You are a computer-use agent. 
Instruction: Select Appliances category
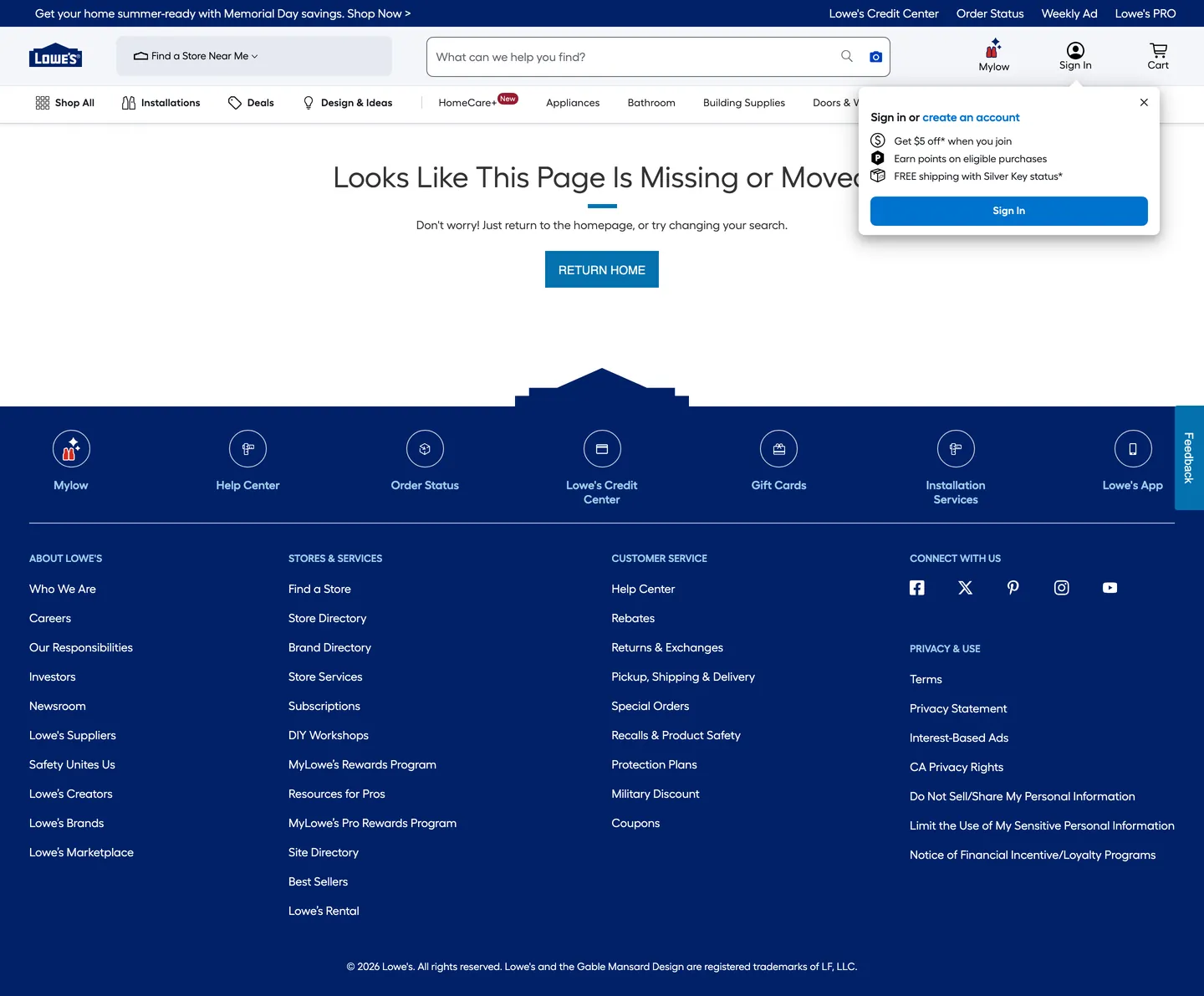[573, 103]
